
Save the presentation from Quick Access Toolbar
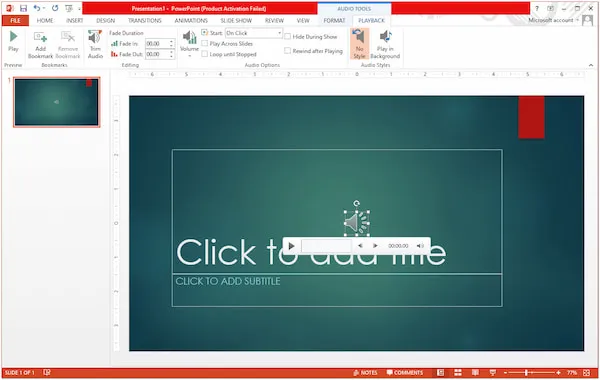coord(23,8)
